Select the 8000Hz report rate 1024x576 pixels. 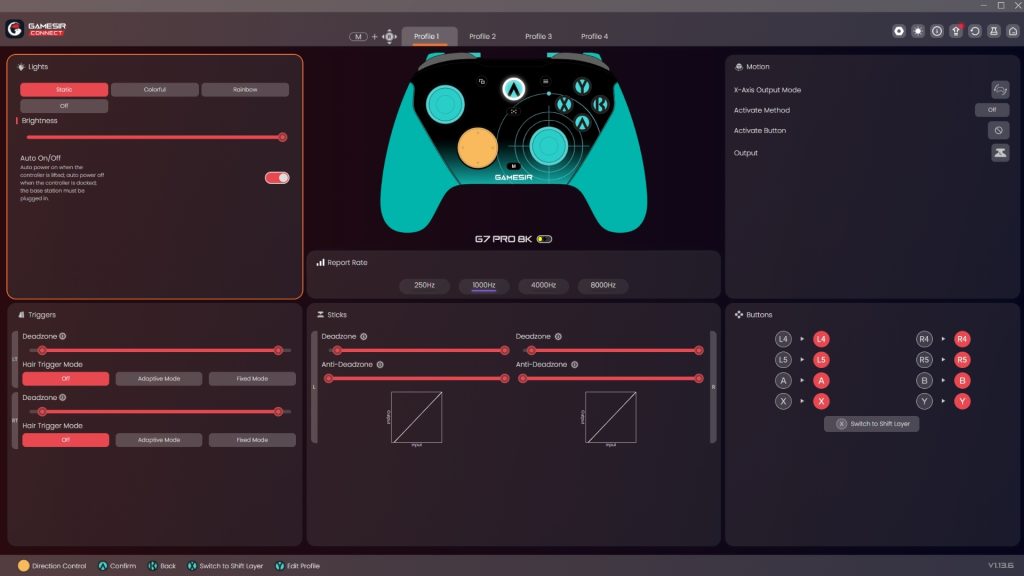(x=603, y=285)
